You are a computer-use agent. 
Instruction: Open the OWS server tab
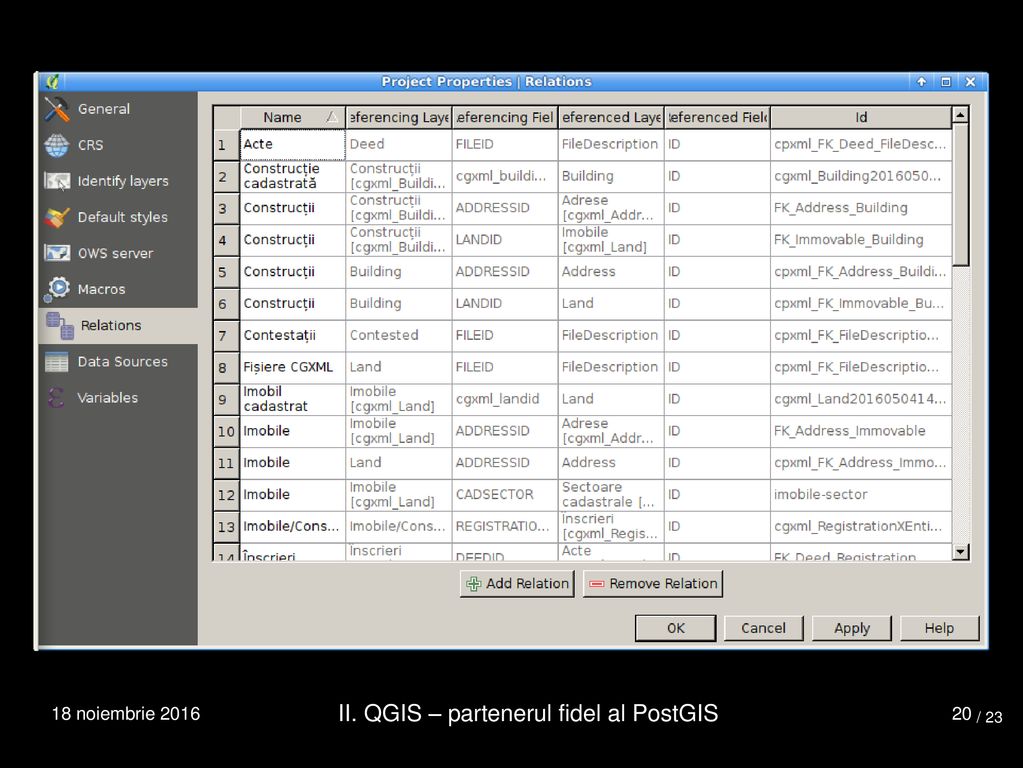pos(118,253)
